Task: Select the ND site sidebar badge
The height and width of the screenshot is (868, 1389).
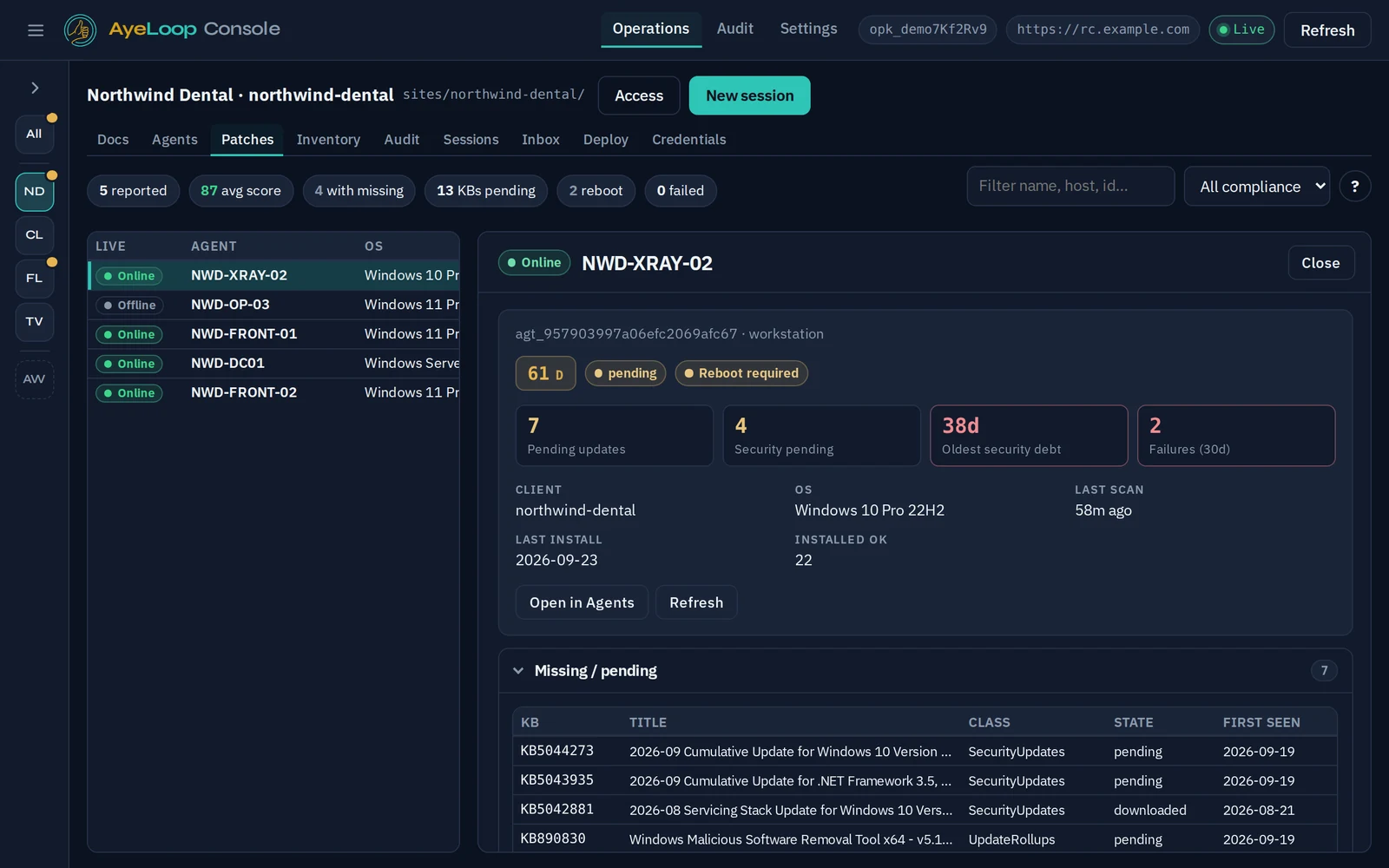Action: (x=35, y=192)
